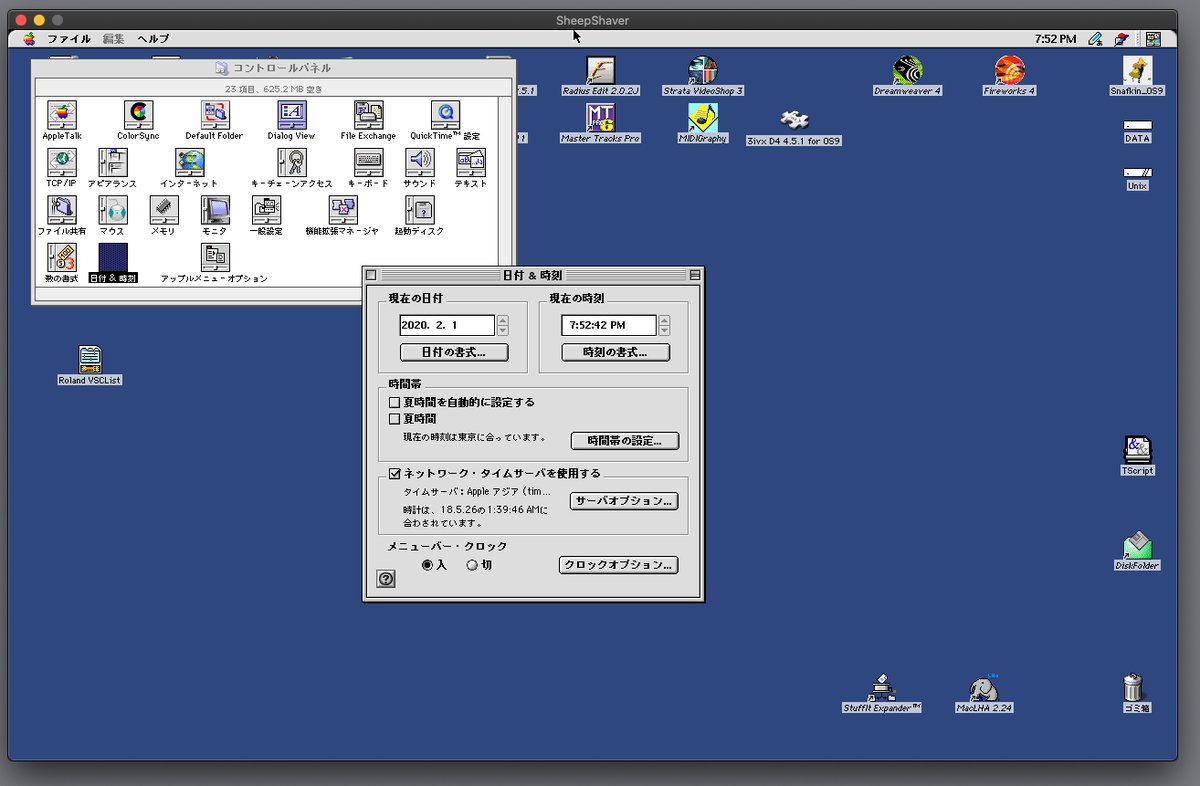Open クロックオプション... button
This screenshot has height=786, width=1200.
point(619,565)
